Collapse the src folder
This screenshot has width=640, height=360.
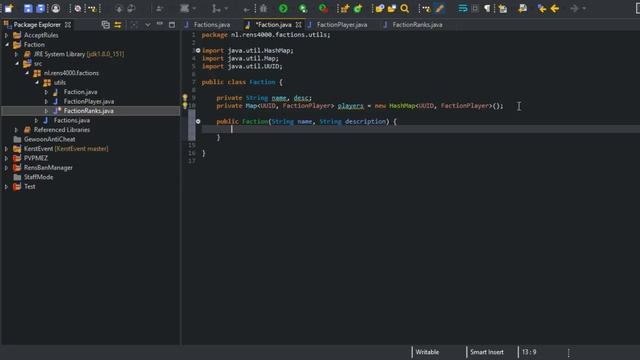(x=17, y=64)
